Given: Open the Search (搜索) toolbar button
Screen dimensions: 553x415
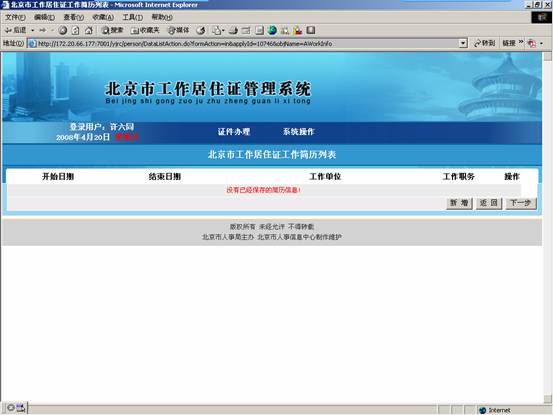Looking at the screenshot, I should click(x=112, y=31).
